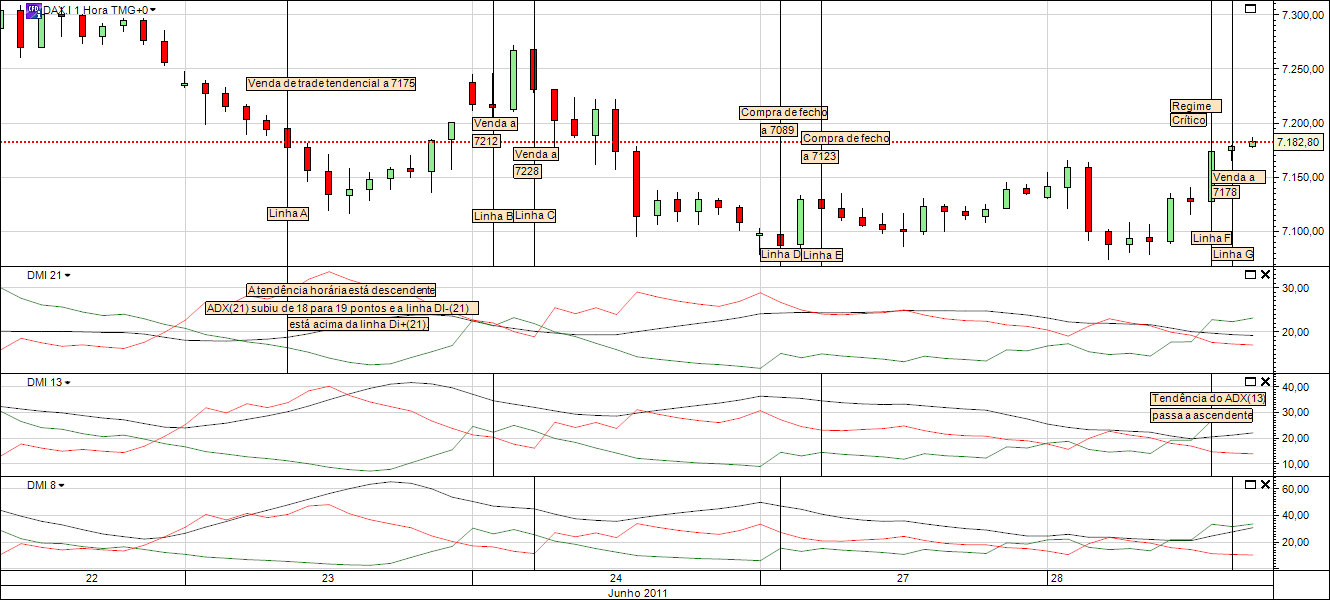Screen dimensions: 1330x600
Task: Click the 'Crítico' annotation label
Action: [x=1189, y=120]
